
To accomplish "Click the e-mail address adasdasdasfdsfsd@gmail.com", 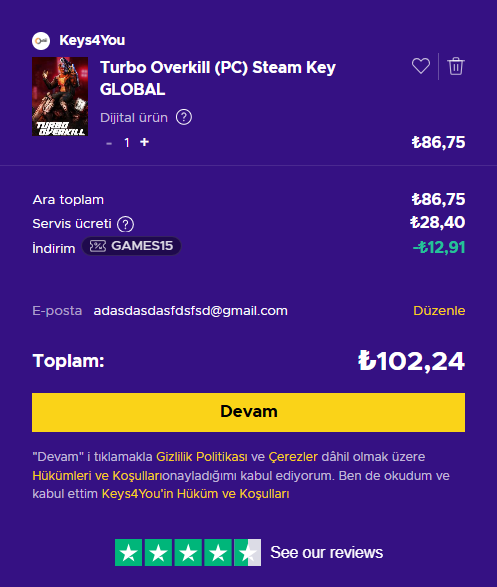I will pos(190,311).
